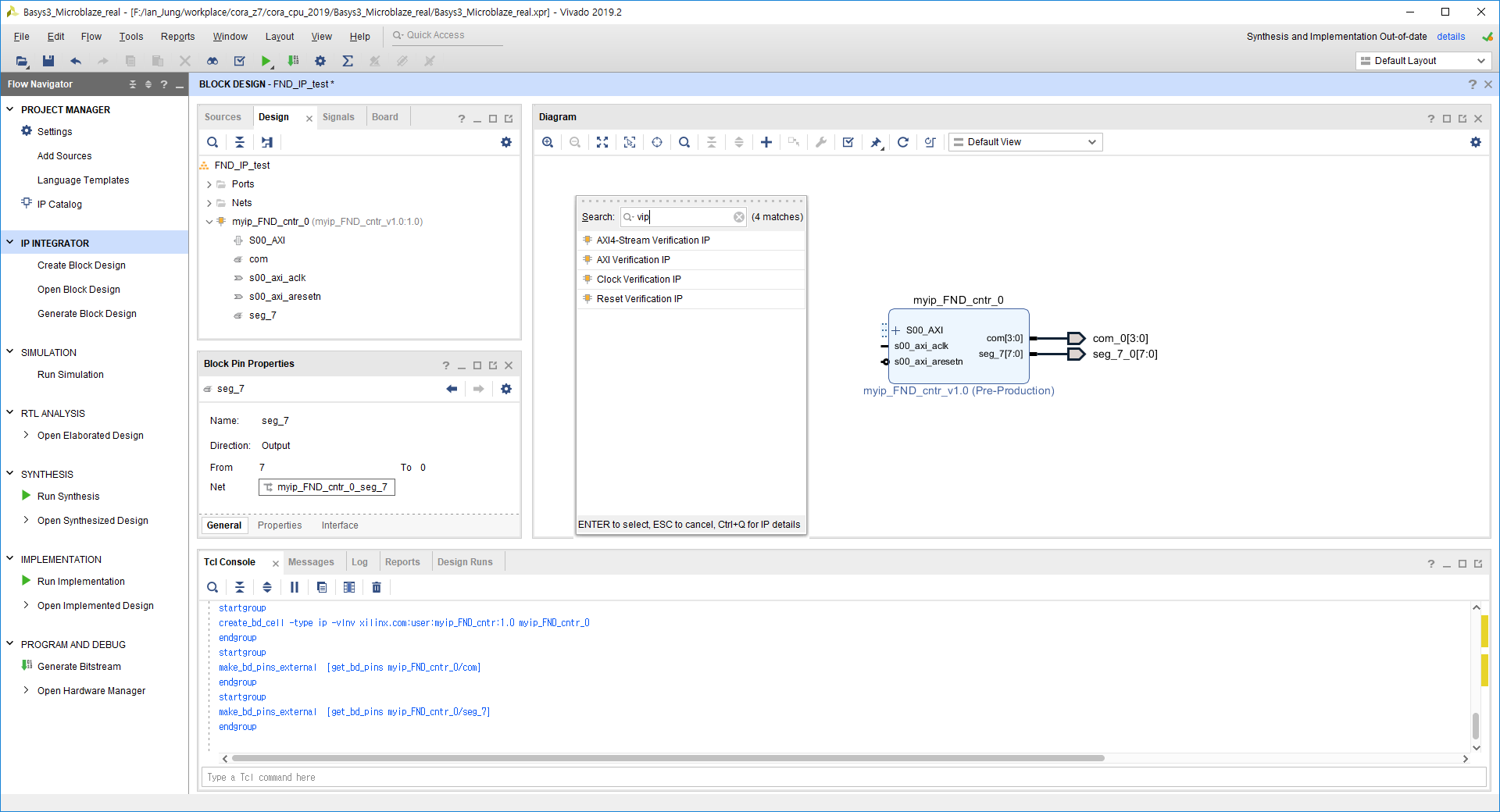Image resolution: width=1500 pixels, height=812 pixels.
Task: Select Reset Verification IP from the search results
Action: click(x=691, y=299)
